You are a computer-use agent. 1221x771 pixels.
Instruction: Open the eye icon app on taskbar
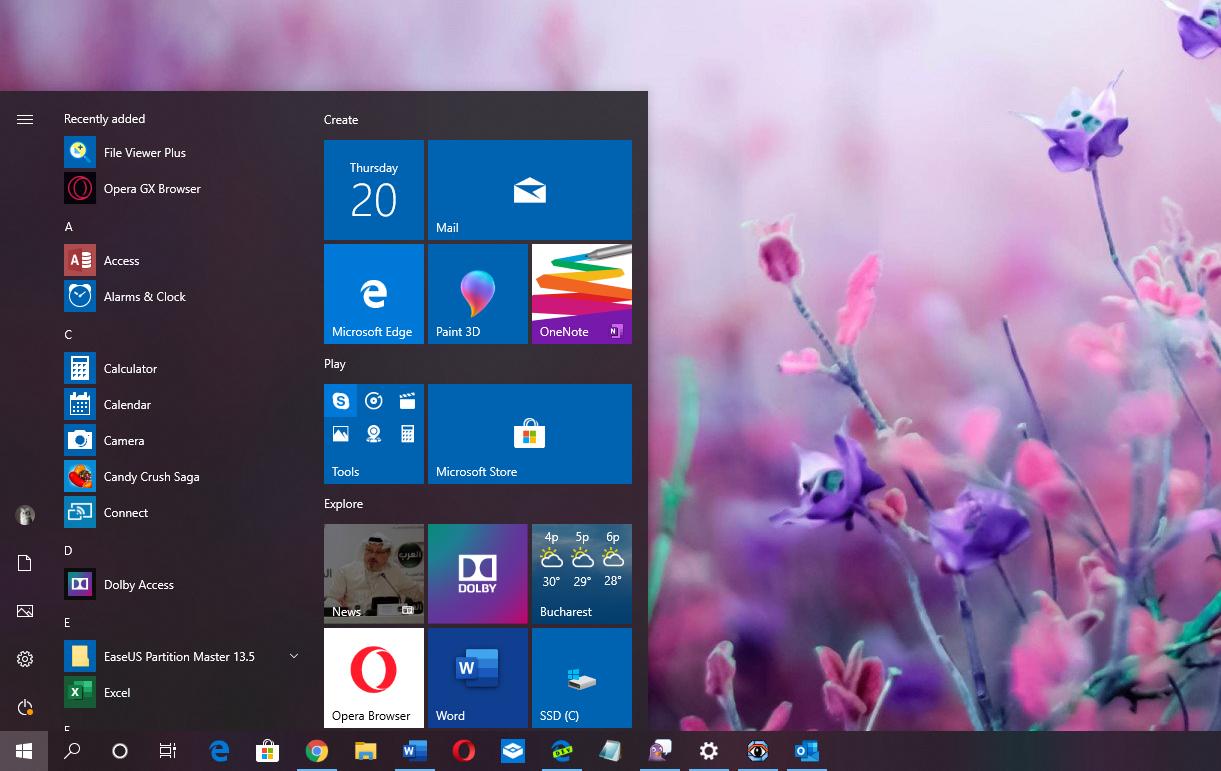coord(758,751)
